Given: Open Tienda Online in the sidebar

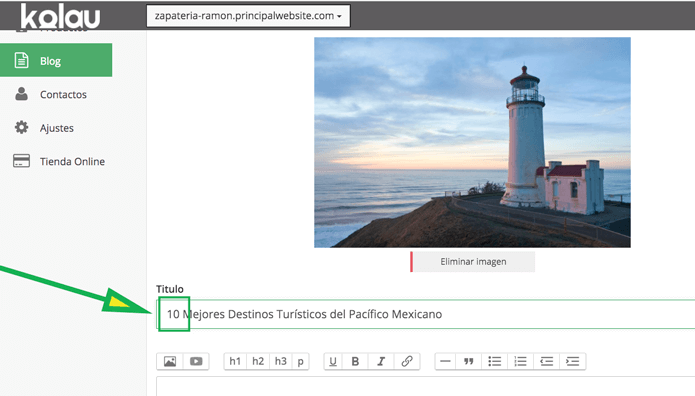Looking at the screenshot, I should click(72, 161).
